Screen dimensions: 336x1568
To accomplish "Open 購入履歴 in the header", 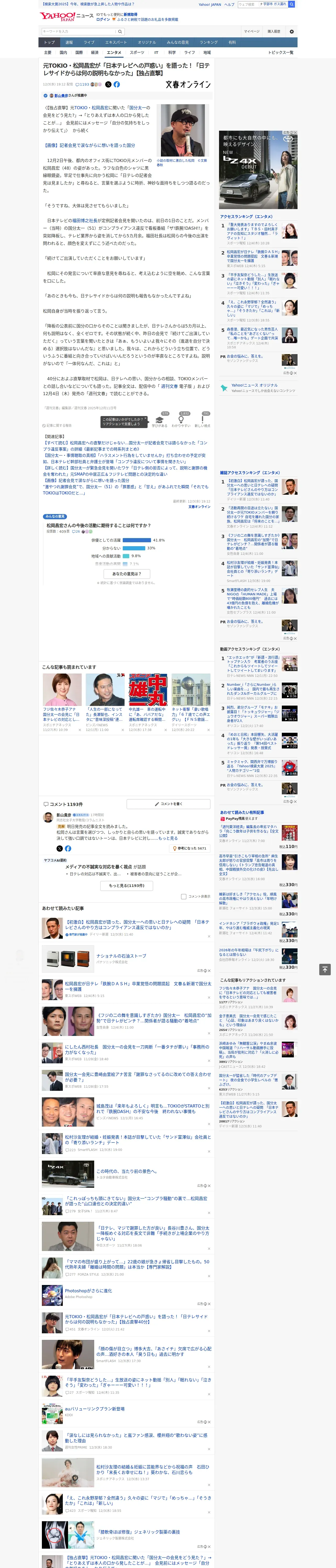I will (274, 31).
